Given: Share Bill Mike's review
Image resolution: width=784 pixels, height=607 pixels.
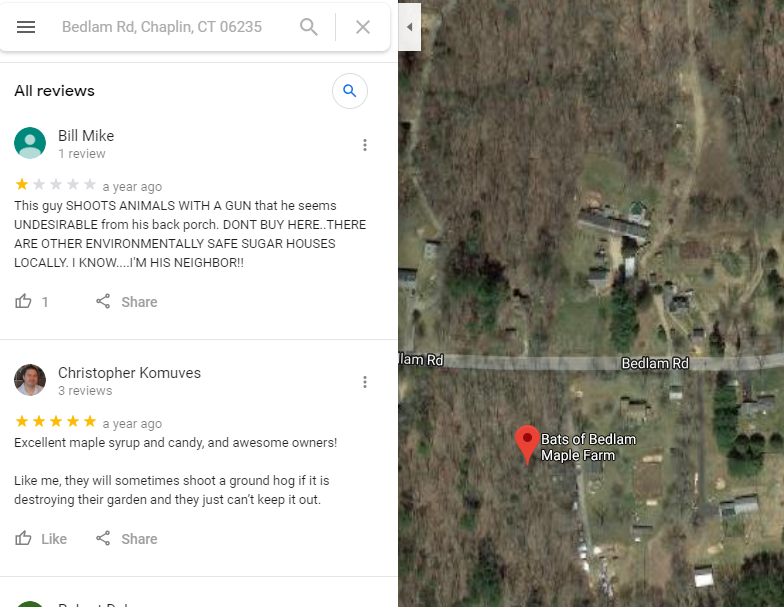Looking at the screenshot, I should click(x=126, y=302).
